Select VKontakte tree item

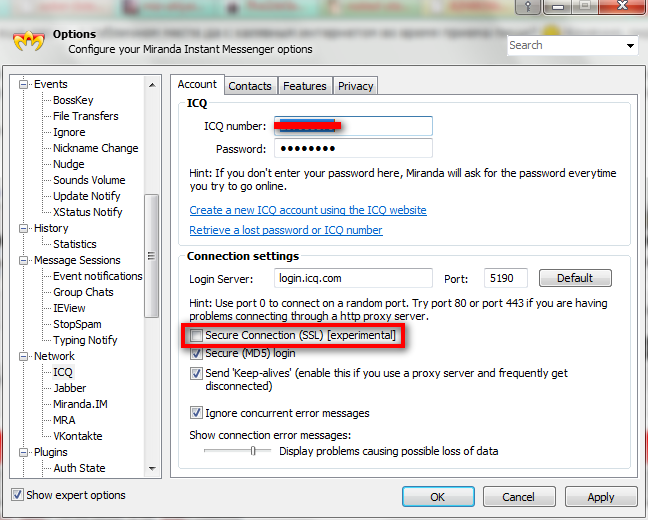tap(77, 436)
